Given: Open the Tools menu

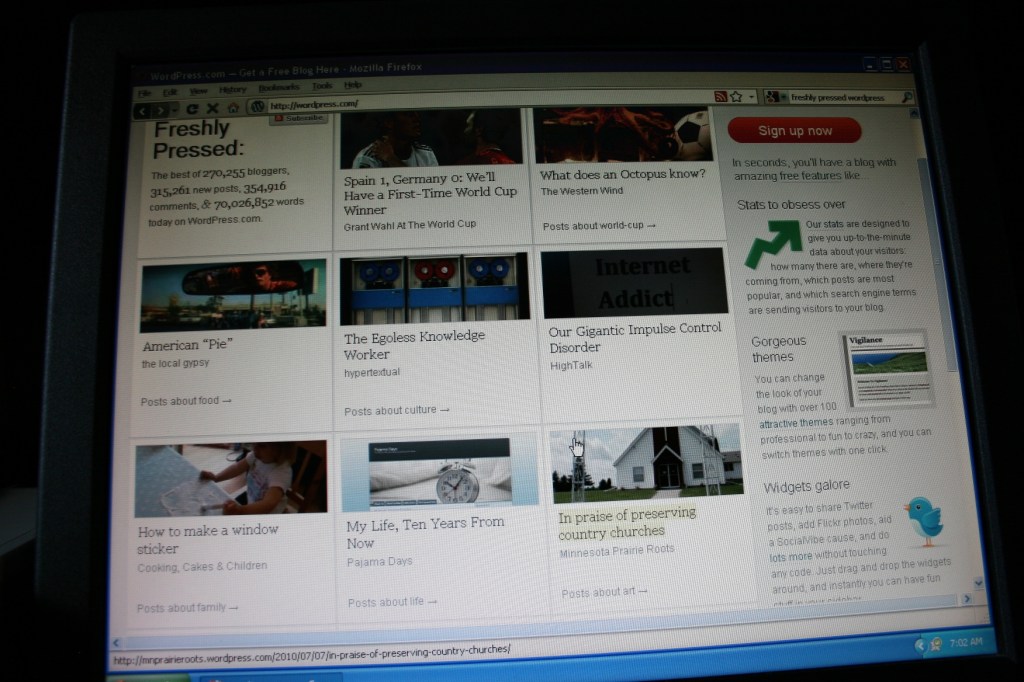Looking at the screenshot, I should [x=325, y=87].
